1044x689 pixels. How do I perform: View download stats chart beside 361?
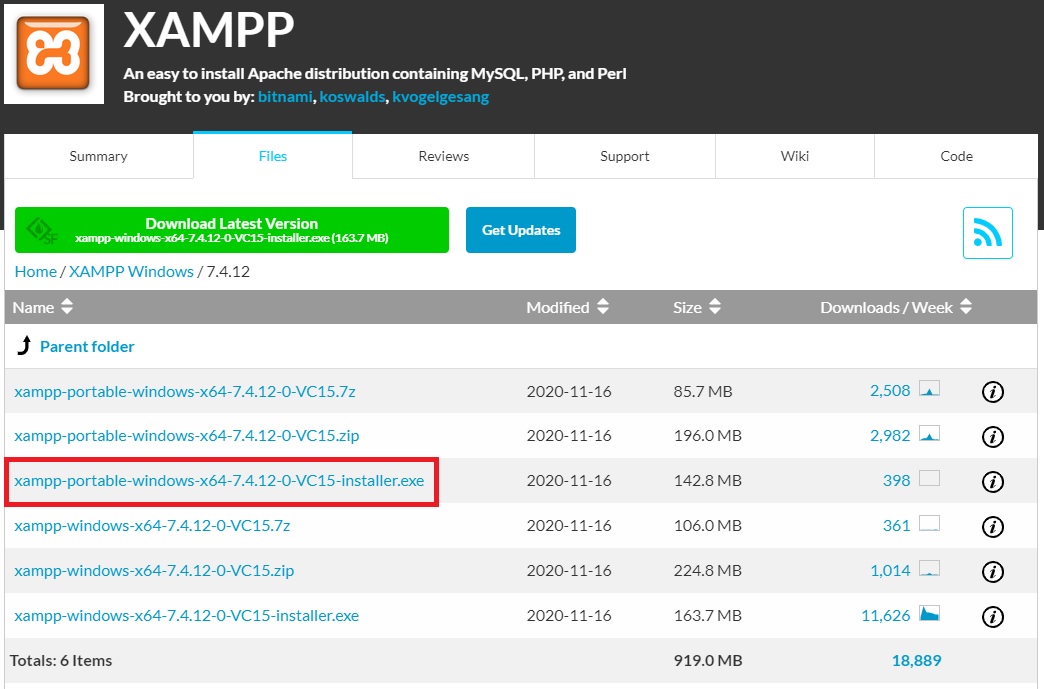(x=929, y=523)
